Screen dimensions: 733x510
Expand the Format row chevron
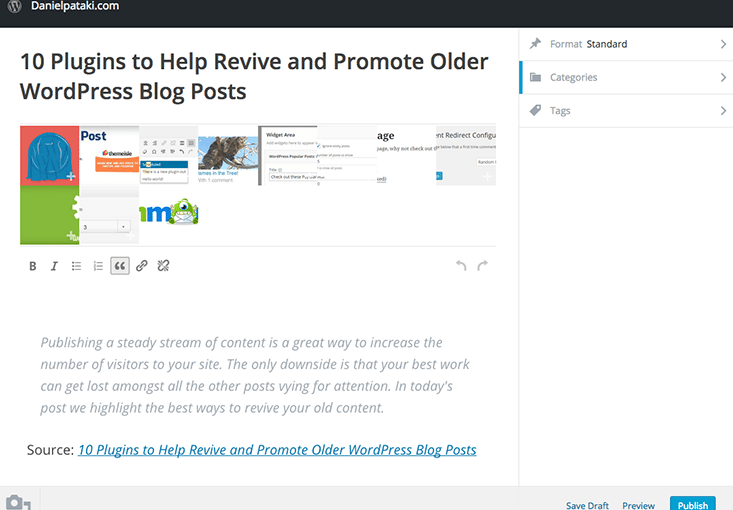pos(723,44)
